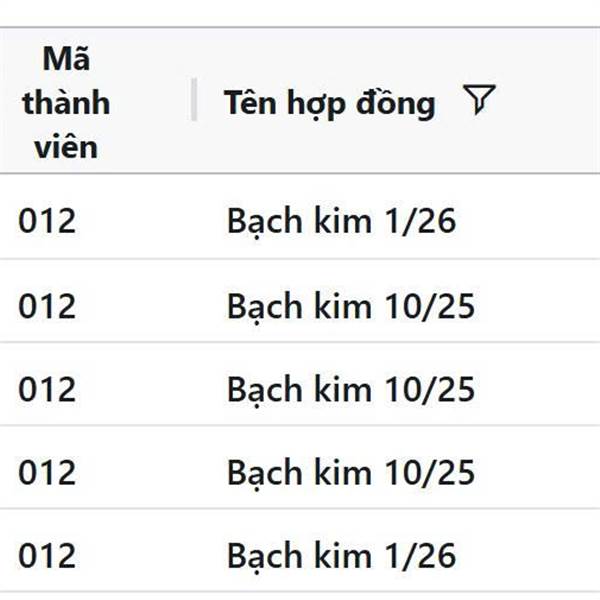Sort by the Mã thành viên column header
The height and width of the screenshot is (600, 600).
click(66, 103)
